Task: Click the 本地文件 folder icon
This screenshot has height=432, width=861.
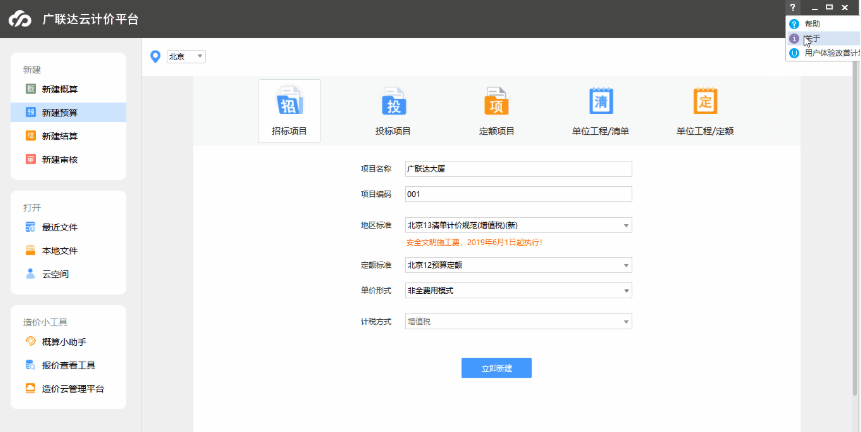Action: (x=31, y=250)
